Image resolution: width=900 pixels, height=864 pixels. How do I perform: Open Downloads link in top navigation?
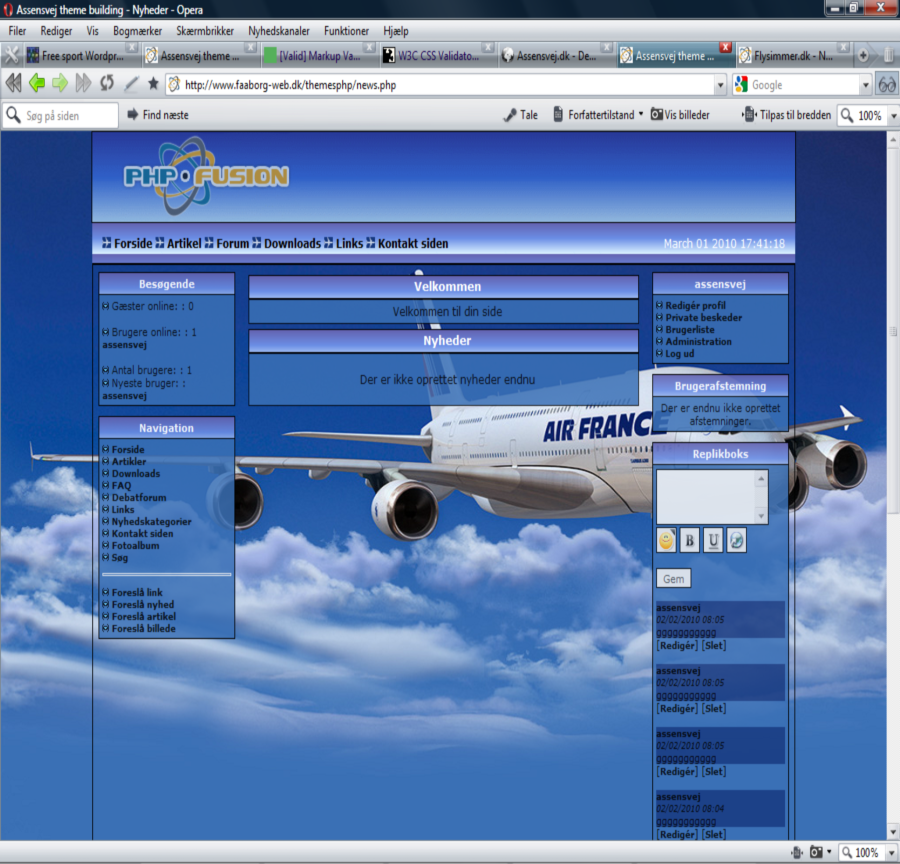coord(292,243)
